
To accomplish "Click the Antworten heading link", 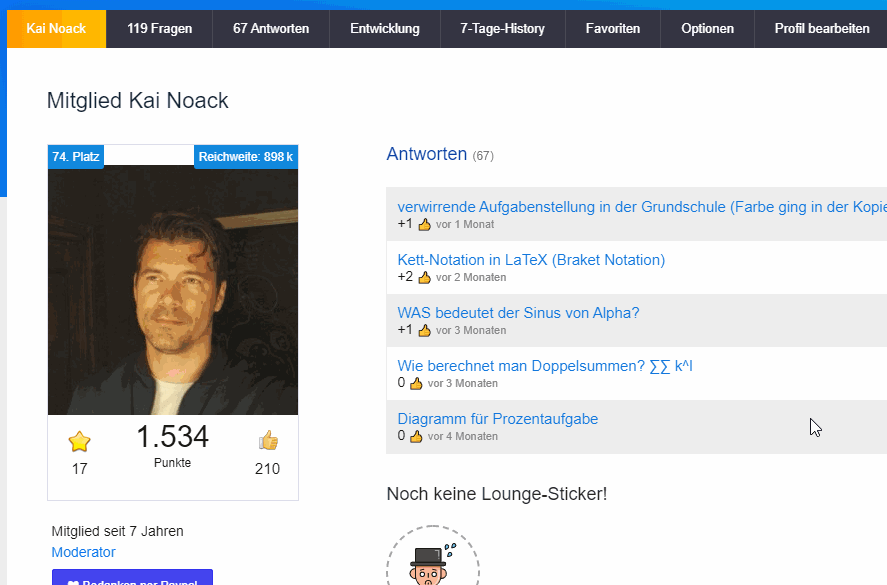I will coord(427,154).
